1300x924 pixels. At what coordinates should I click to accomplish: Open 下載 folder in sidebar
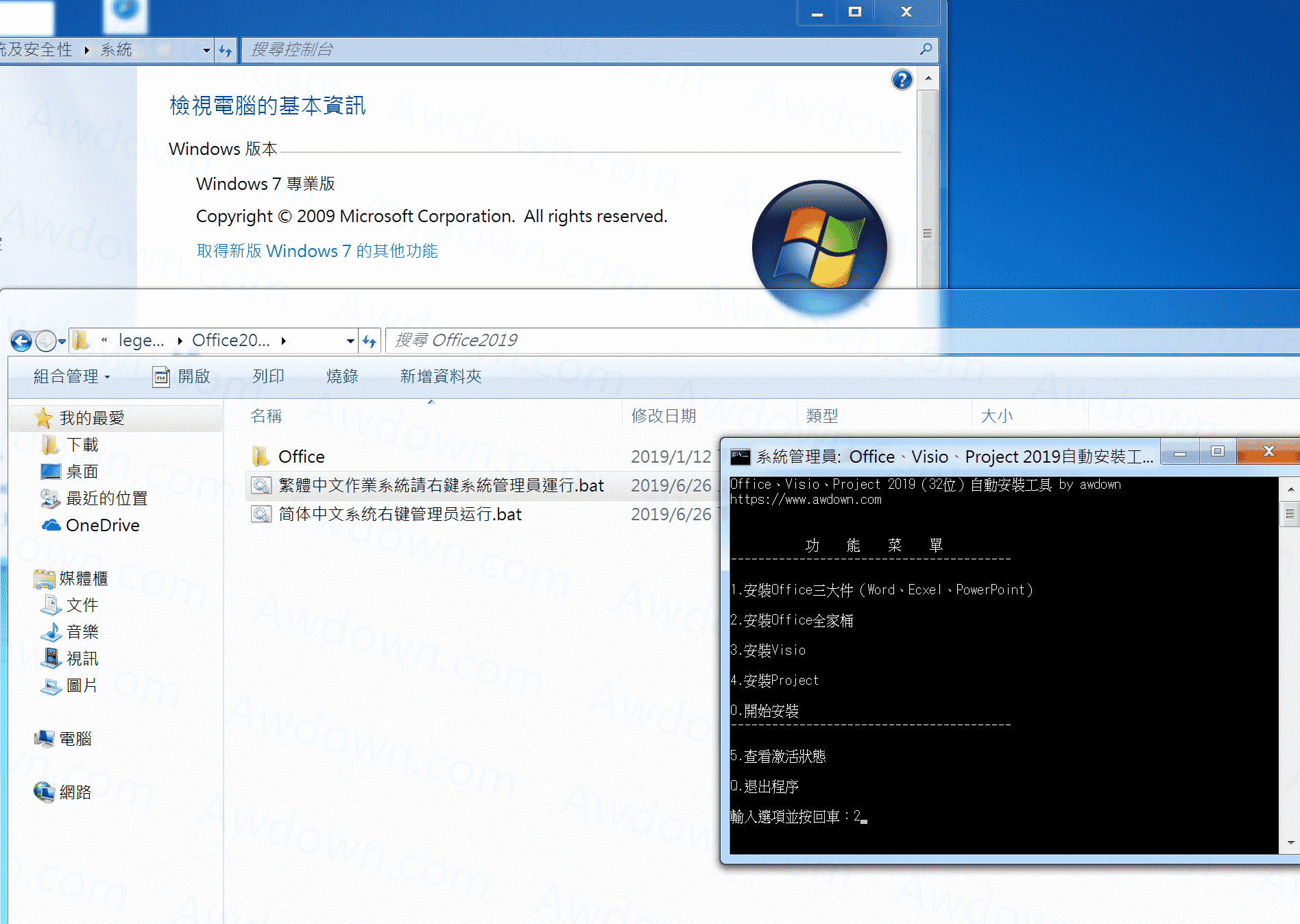tap(82, 445)
